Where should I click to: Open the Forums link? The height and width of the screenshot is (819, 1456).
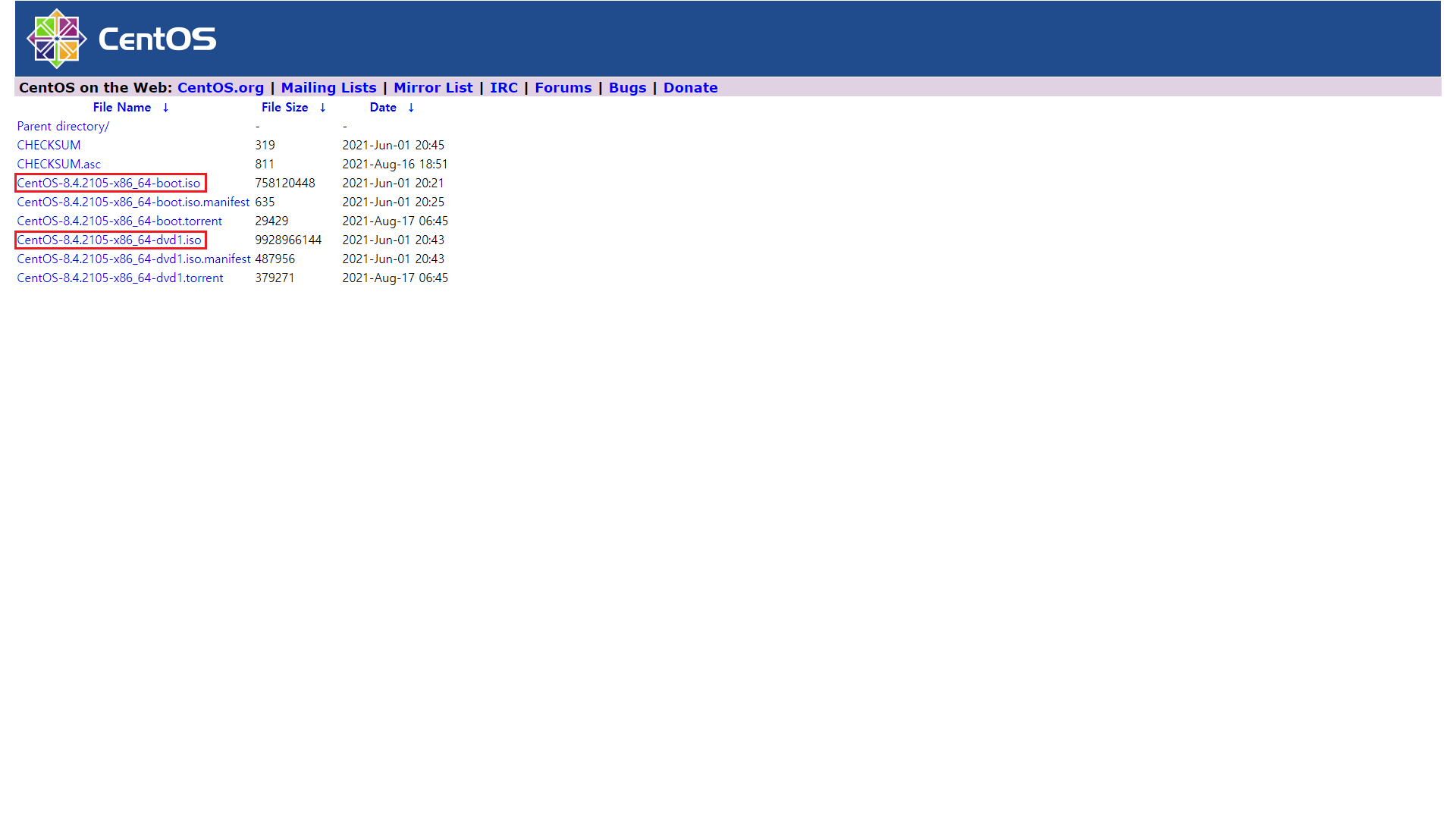coord(563,88)
